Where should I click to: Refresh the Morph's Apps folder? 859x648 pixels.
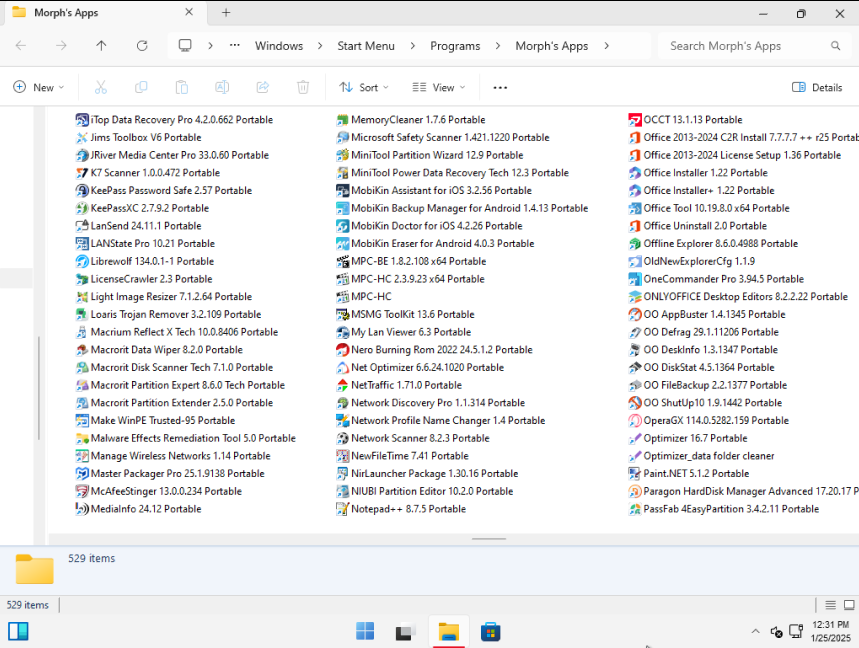142,46
